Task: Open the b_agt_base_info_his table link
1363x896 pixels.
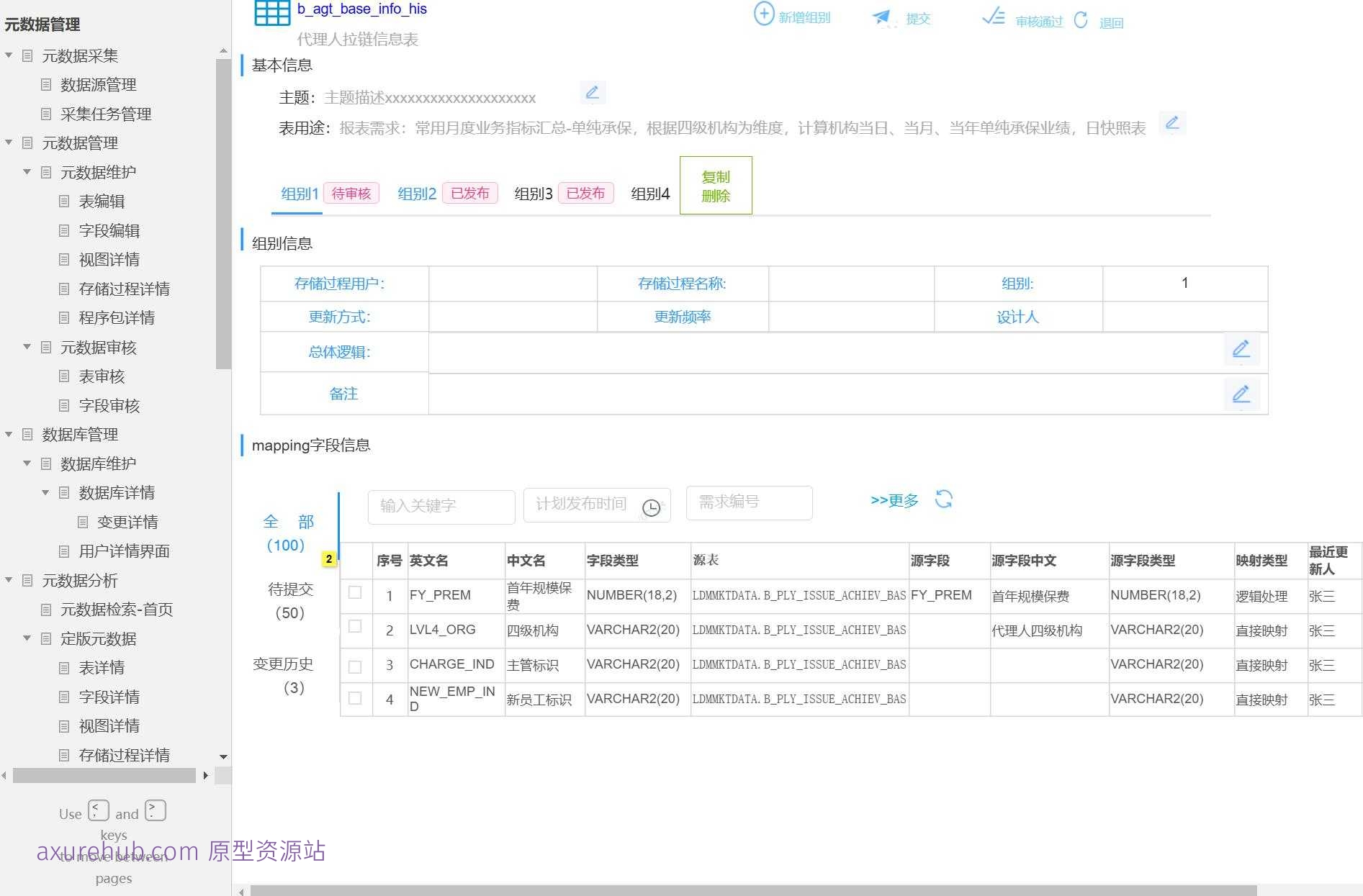Action: click(361, 9)
